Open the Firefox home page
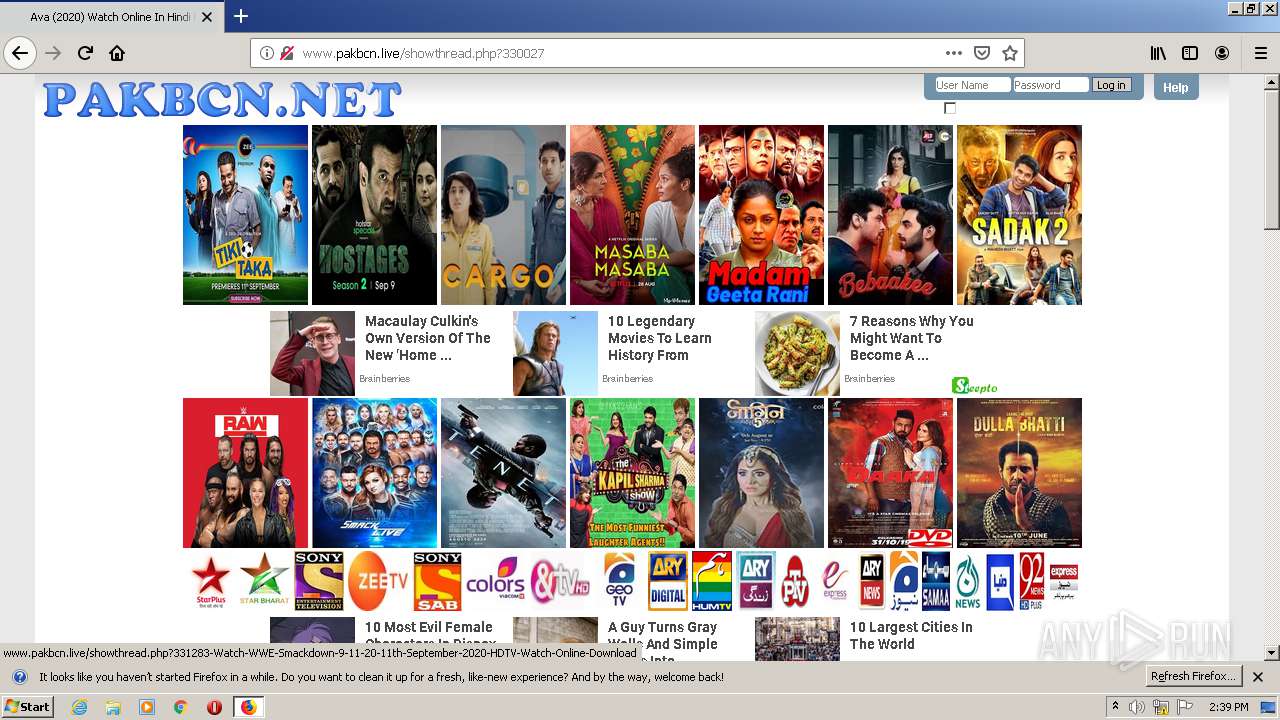 (x=117, y=53)
